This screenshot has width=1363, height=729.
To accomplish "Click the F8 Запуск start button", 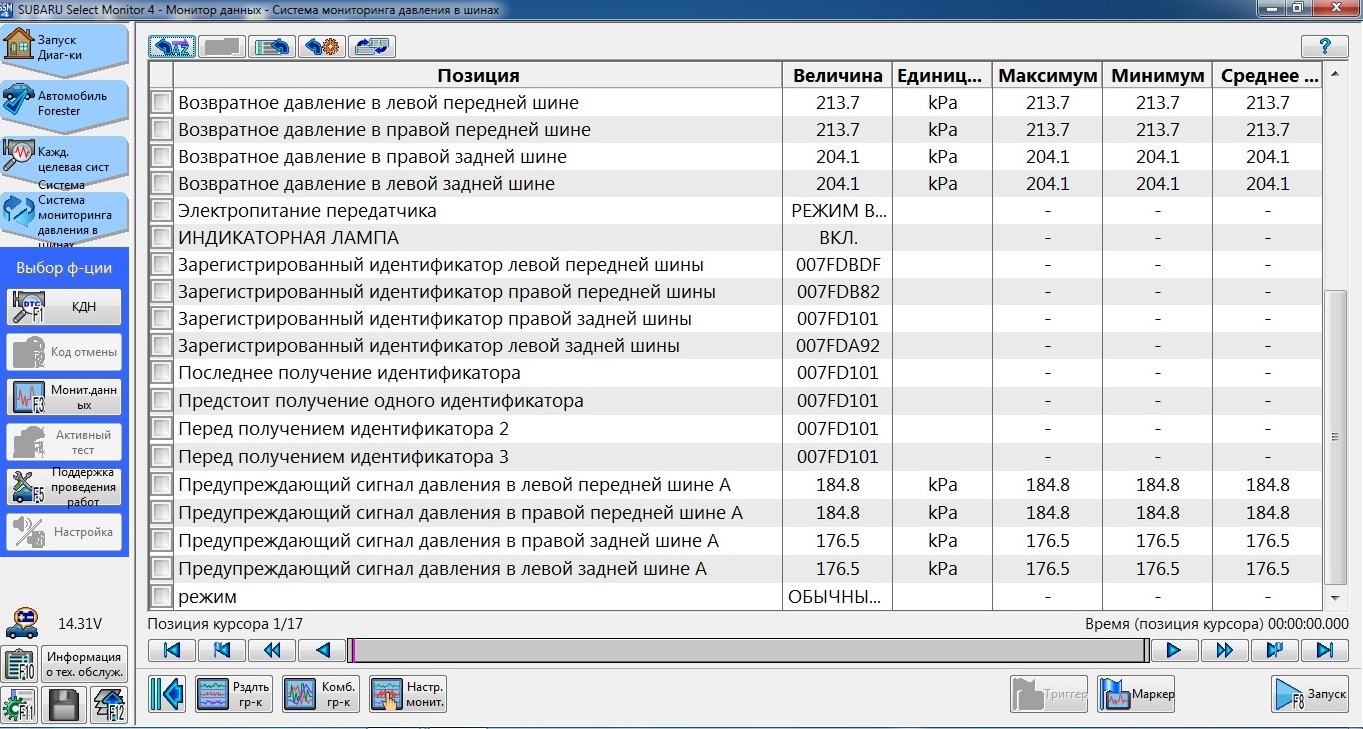I will click(1310, 694).
